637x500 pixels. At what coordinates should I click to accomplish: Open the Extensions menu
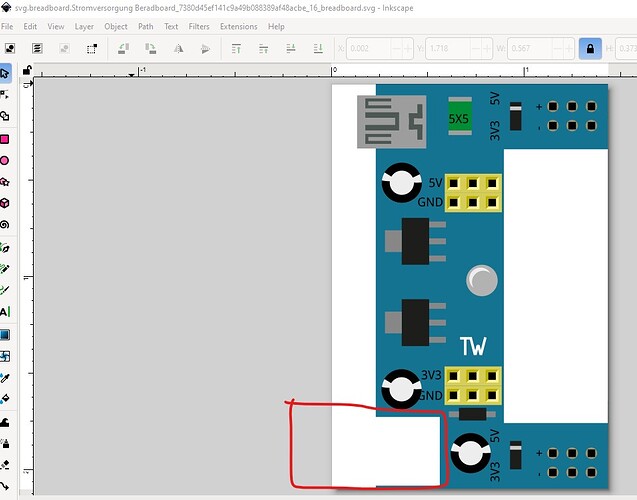click(238, 26)
